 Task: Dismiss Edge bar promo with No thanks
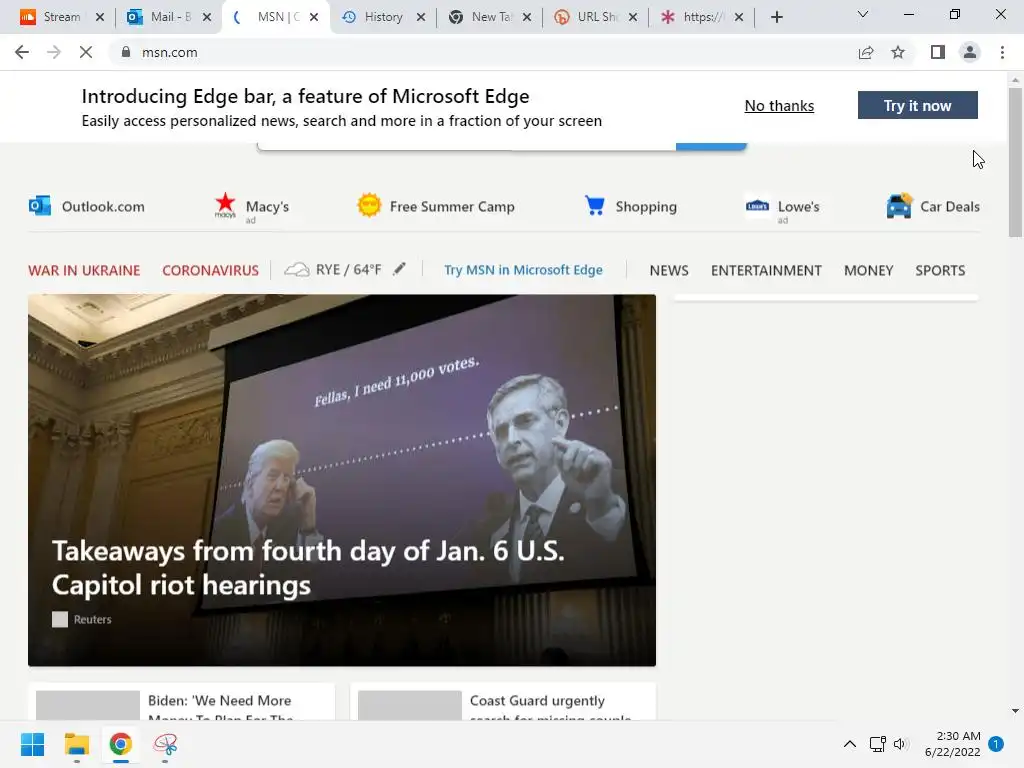779,106
